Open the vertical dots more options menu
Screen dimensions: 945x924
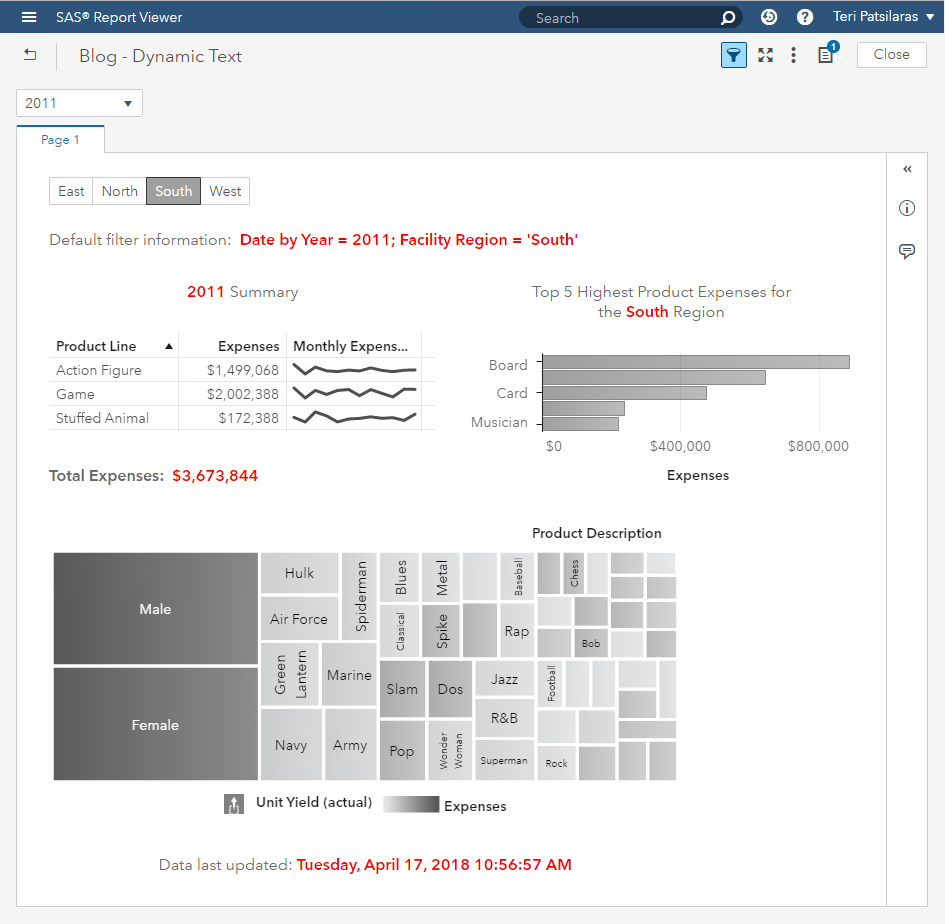pos(793,55)
